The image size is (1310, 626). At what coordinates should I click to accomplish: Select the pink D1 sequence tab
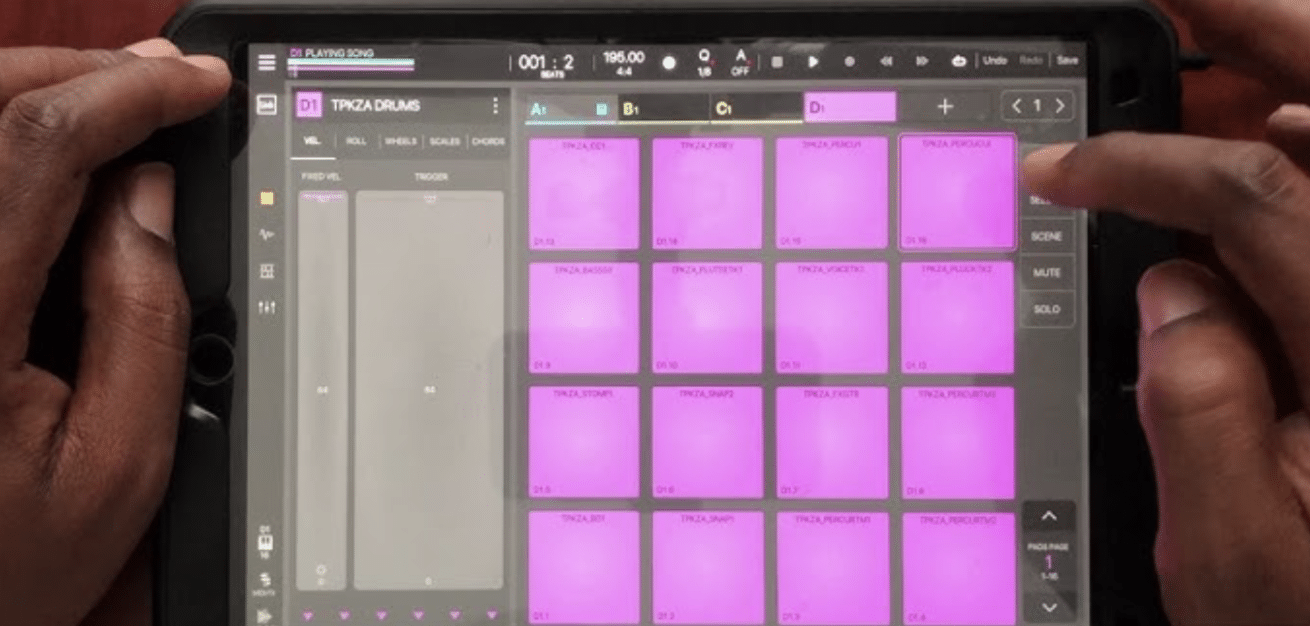850,107
